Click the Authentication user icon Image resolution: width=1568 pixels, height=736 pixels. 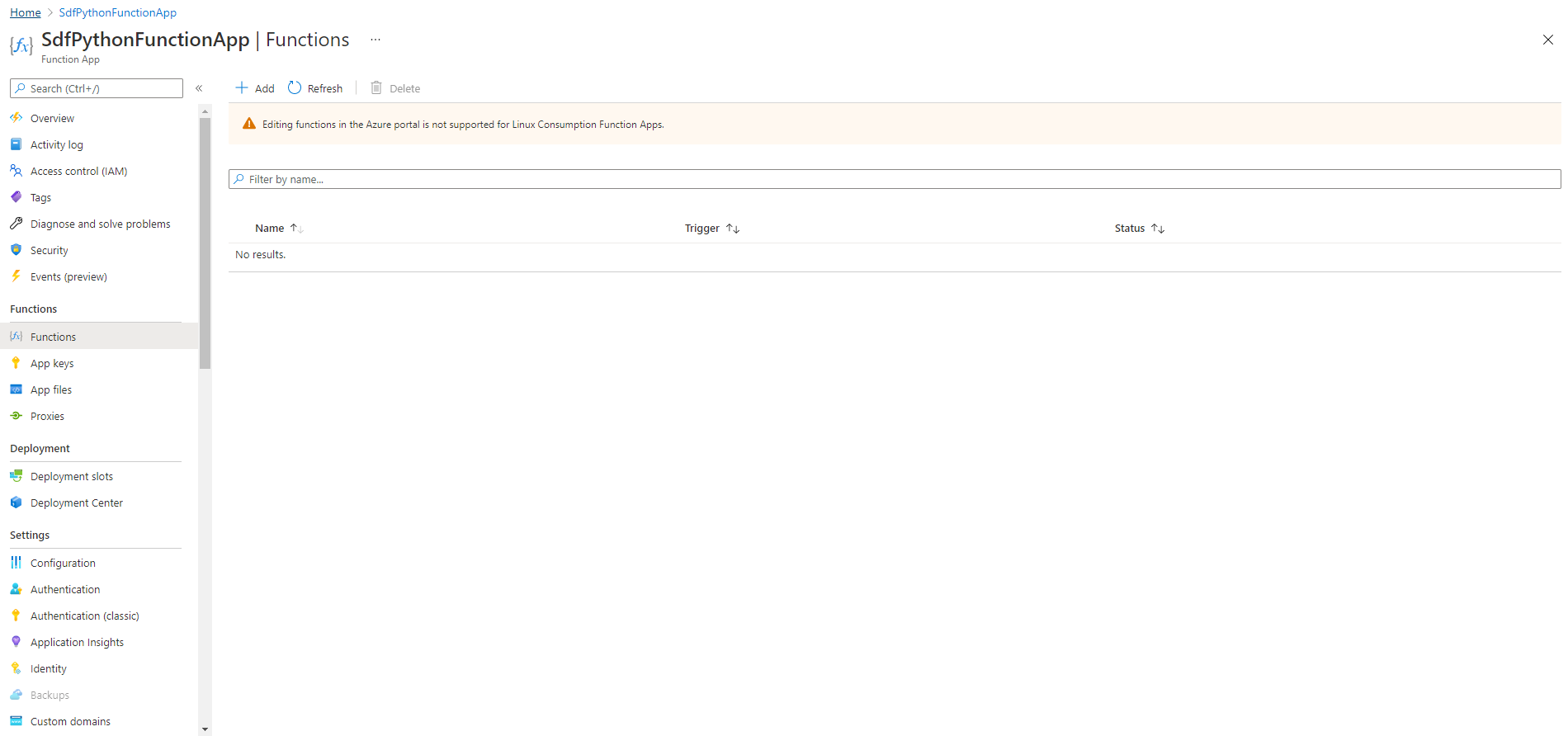pyautogui.click(x=16, y=589)
